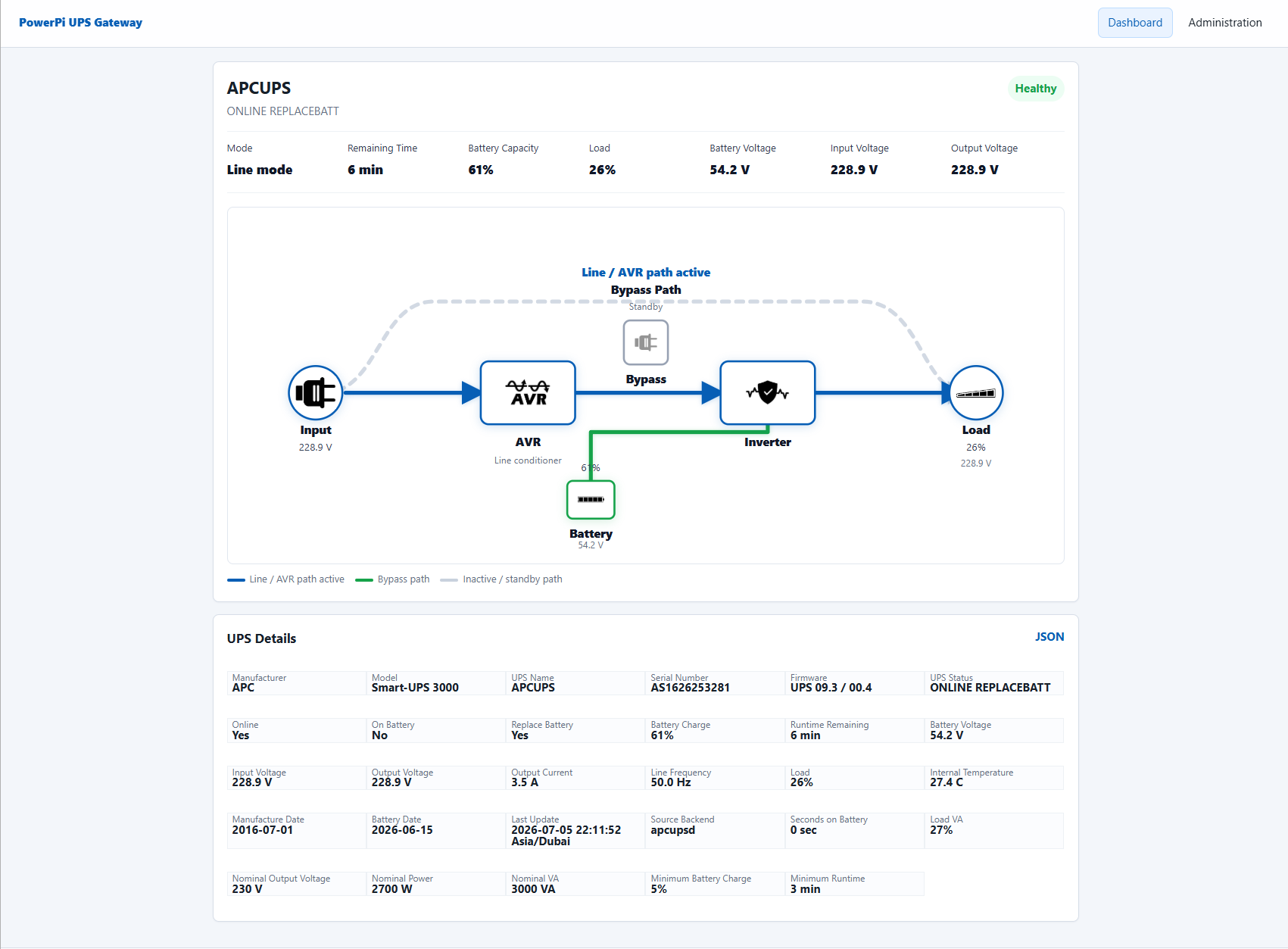Click the 'Line / AVR path active' diagram heading
This screenshot has height=949, width=1288.
(646, 273)
